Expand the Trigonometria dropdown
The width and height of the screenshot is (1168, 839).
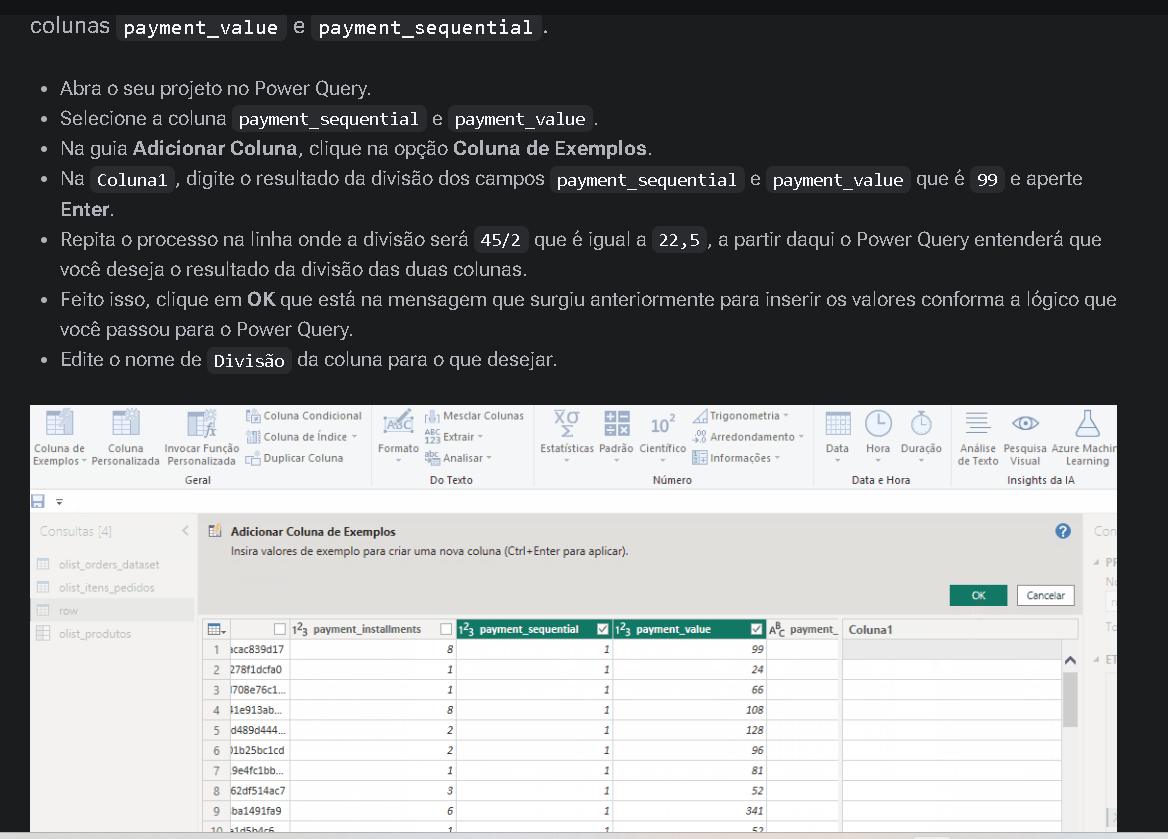coord(786,416)
